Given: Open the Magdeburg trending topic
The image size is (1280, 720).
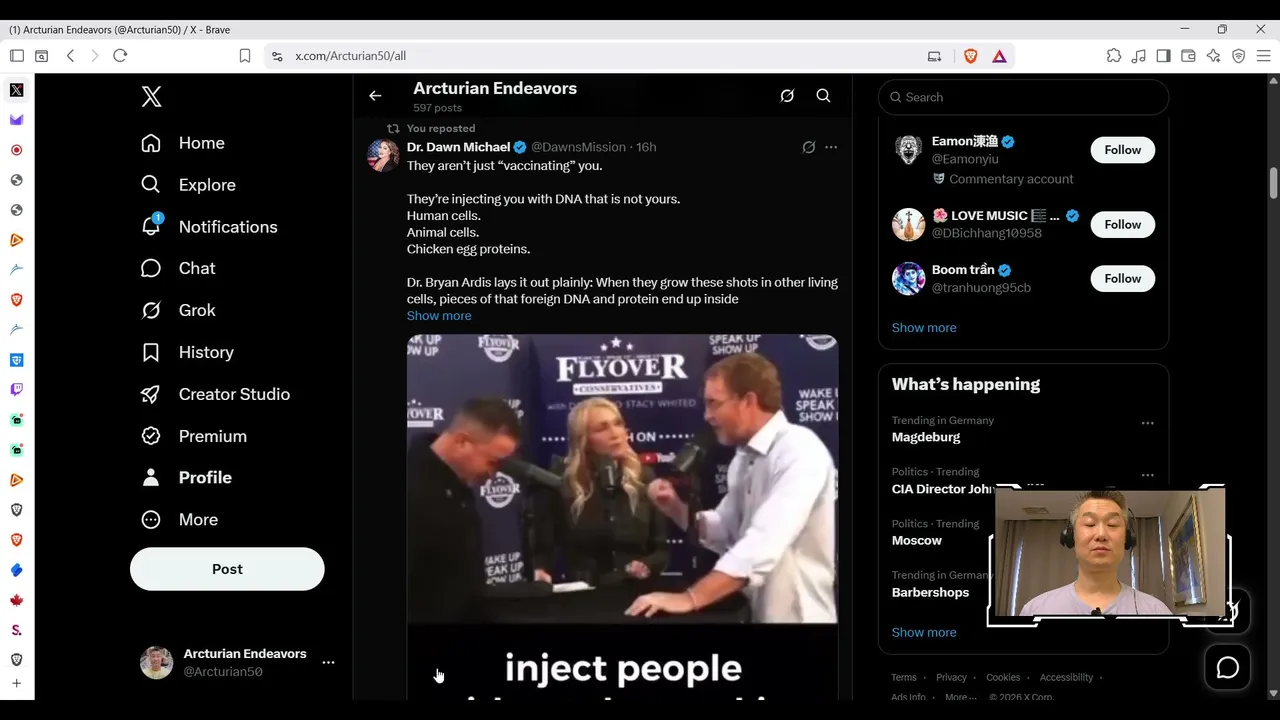Looking at the screenshot, I should (926, 437).
